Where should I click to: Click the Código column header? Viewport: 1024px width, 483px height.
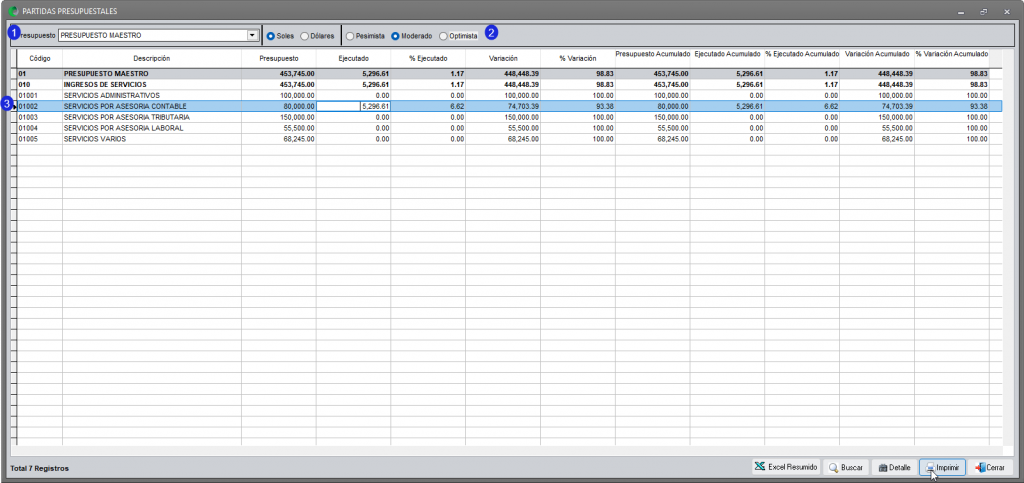coord(40,58)
